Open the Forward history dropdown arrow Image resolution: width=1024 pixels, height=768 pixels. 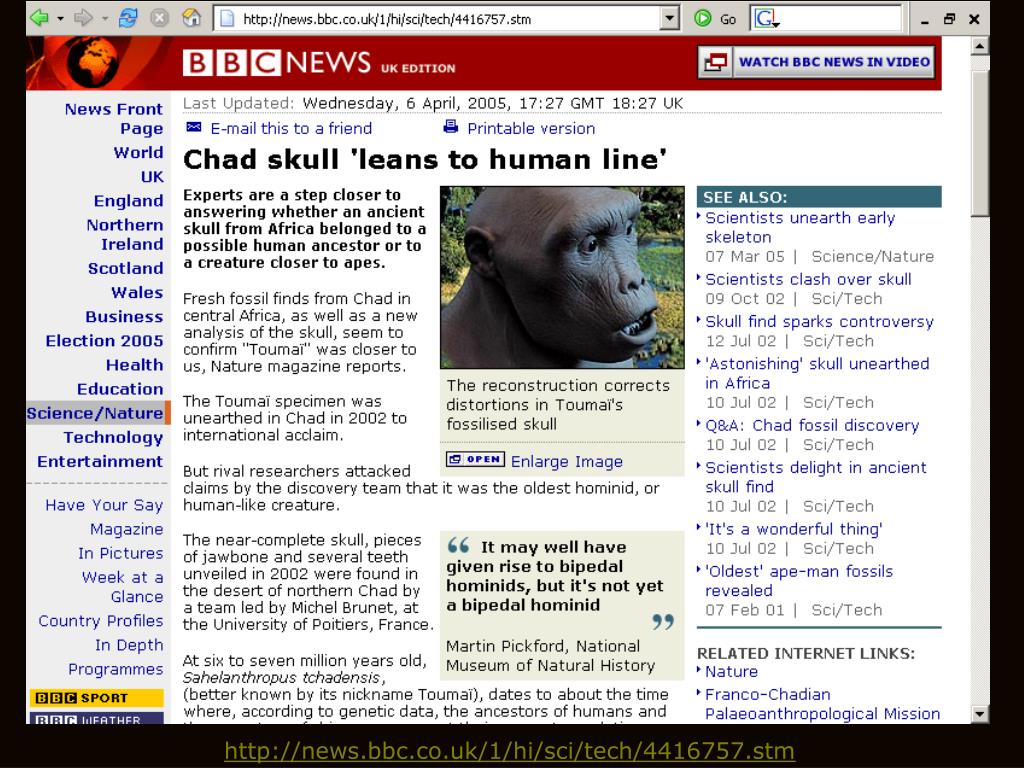(x=105, y=18)
